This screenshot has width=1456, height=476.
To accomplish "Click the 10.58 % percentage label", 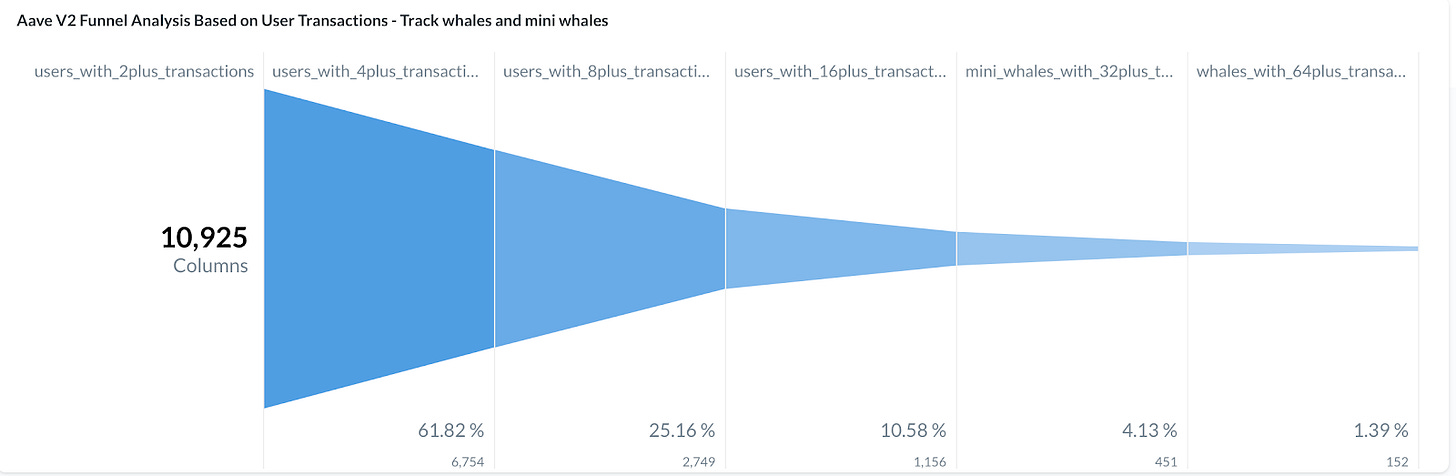I will (x=913, y=431).
